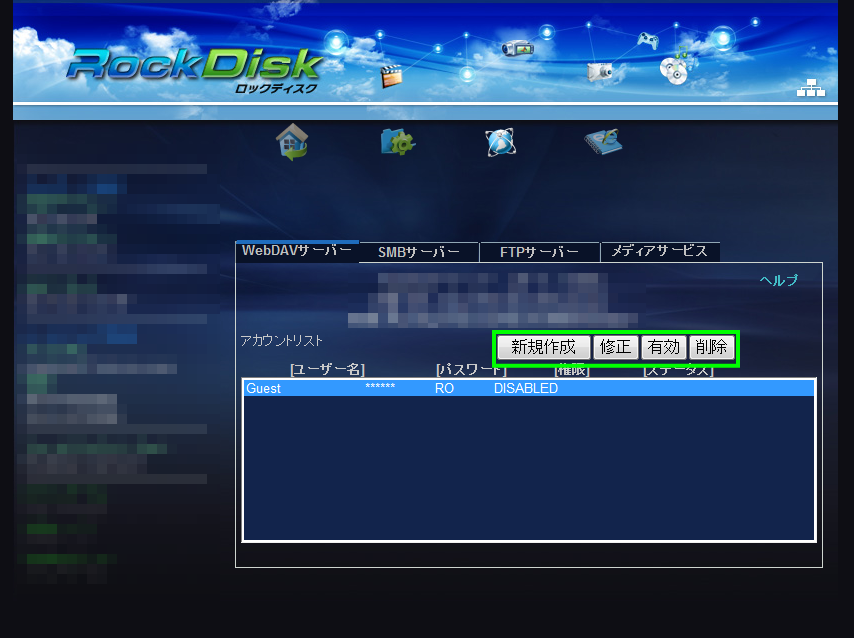Switch to the WebDAVサーバー tab

click(297, 251)
